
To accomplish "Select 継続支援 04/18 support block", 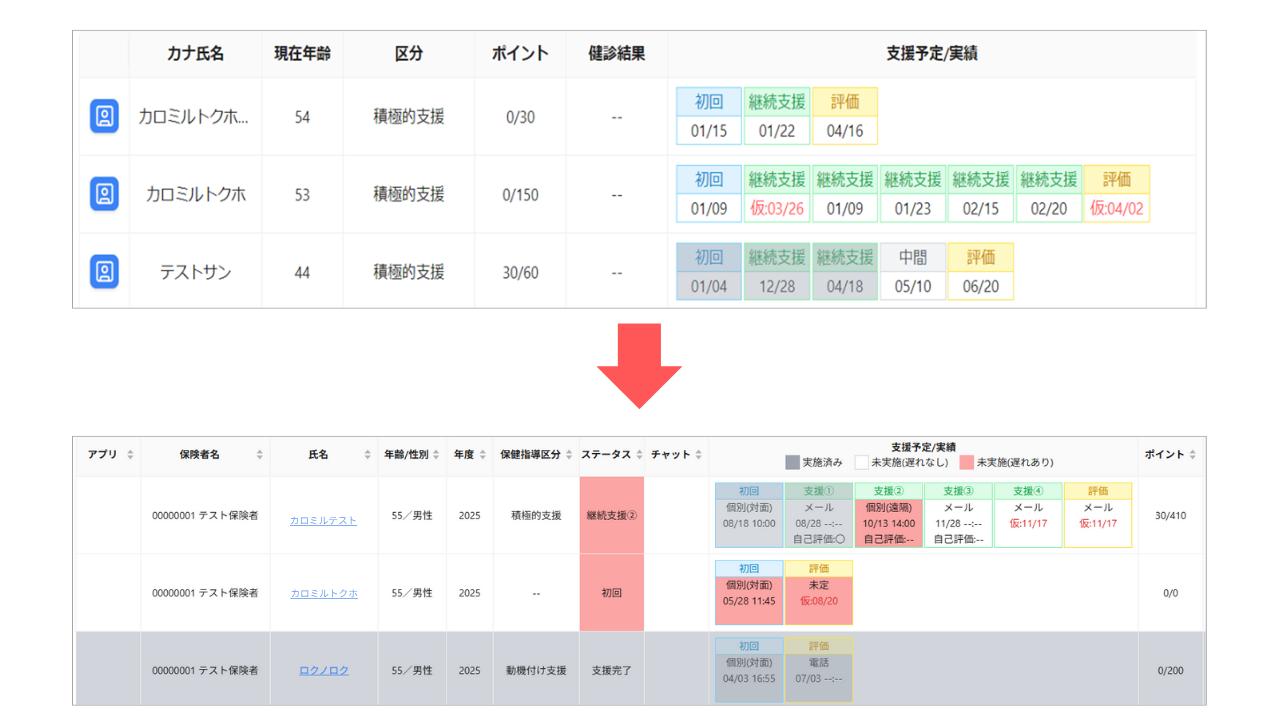I will (x=845, y=271).
